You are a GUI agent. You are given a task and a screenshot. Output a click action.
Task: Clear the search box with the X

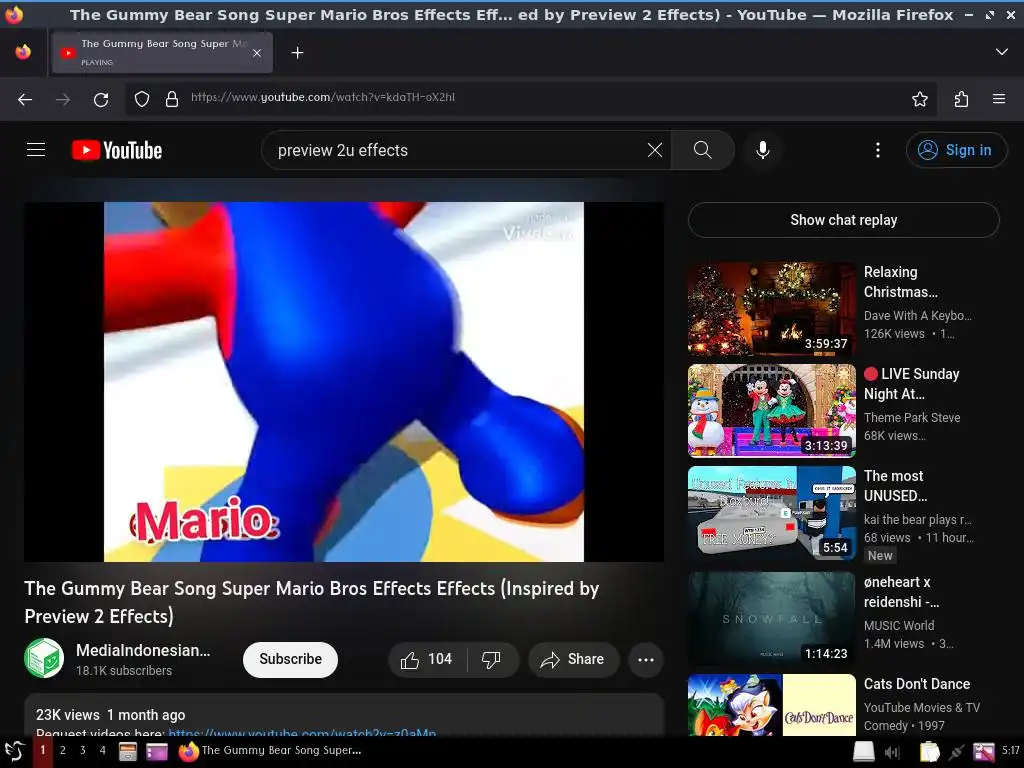pos(654,150)
